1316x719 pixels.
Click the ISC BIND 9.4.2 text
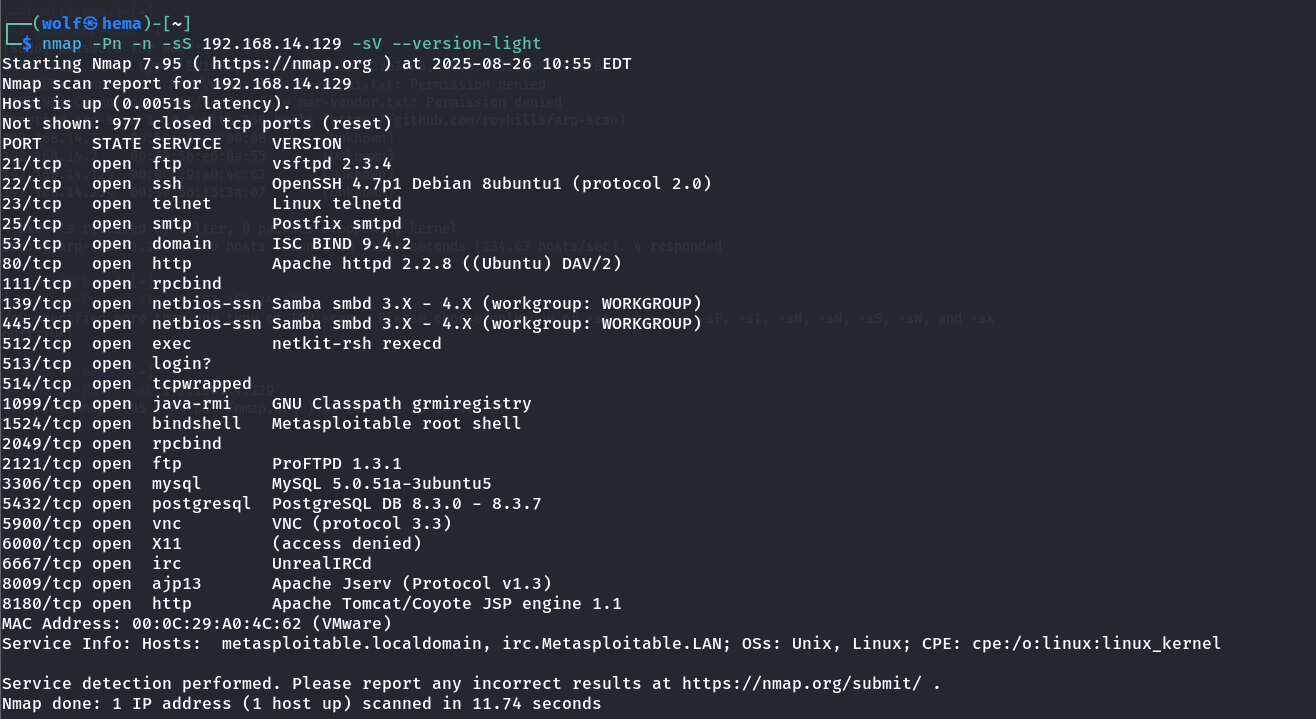click(341, 244)
